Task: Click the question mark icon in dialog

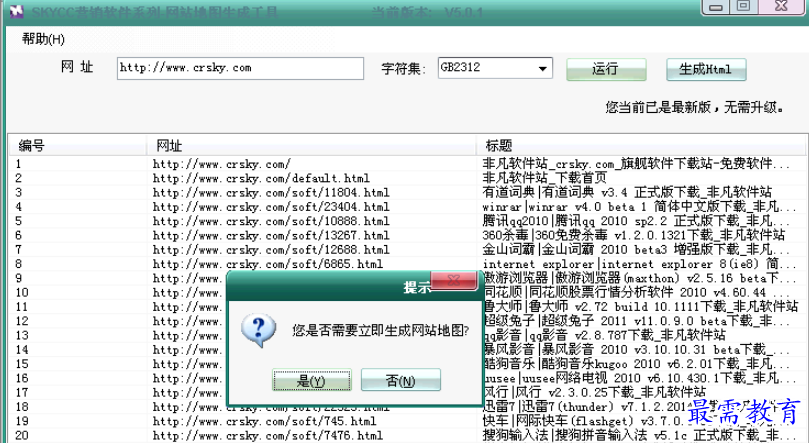Action: [x=258, y=330]
